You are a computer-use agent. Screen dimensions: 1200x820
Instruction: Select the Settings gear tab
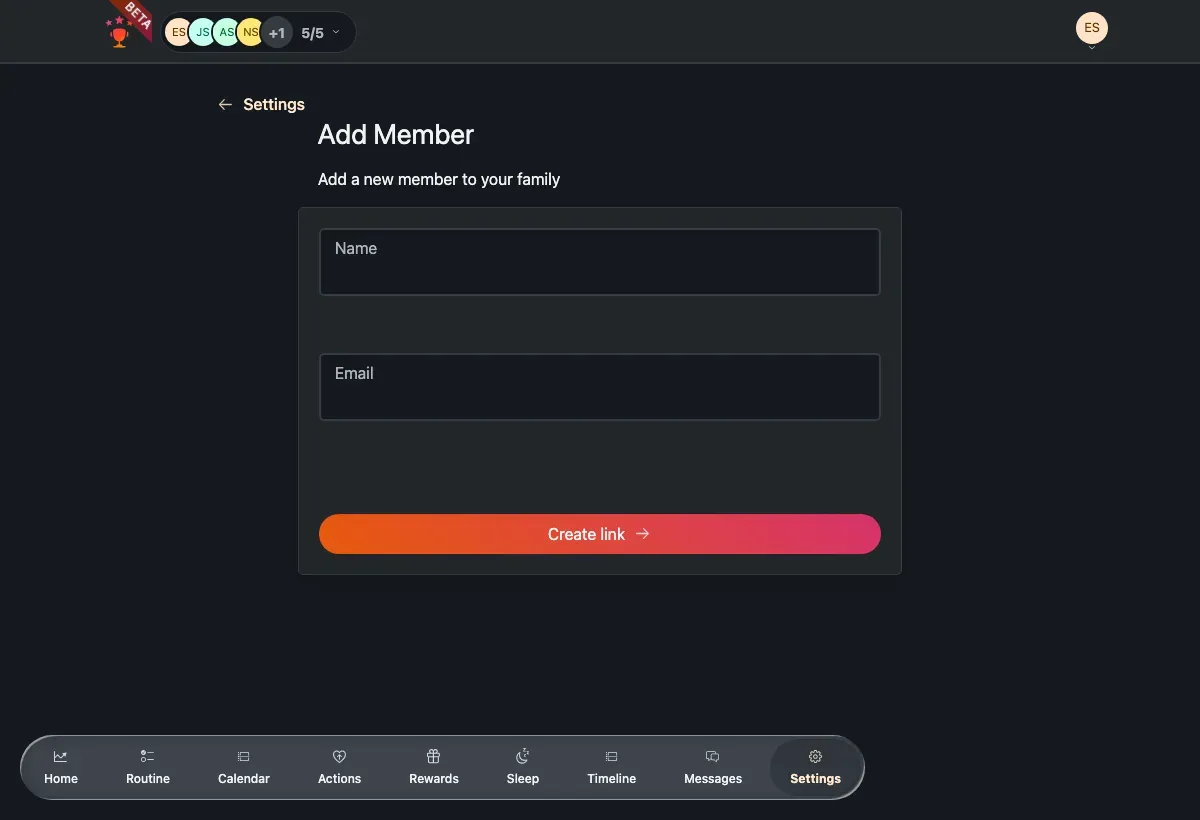(x=815, y=768)
